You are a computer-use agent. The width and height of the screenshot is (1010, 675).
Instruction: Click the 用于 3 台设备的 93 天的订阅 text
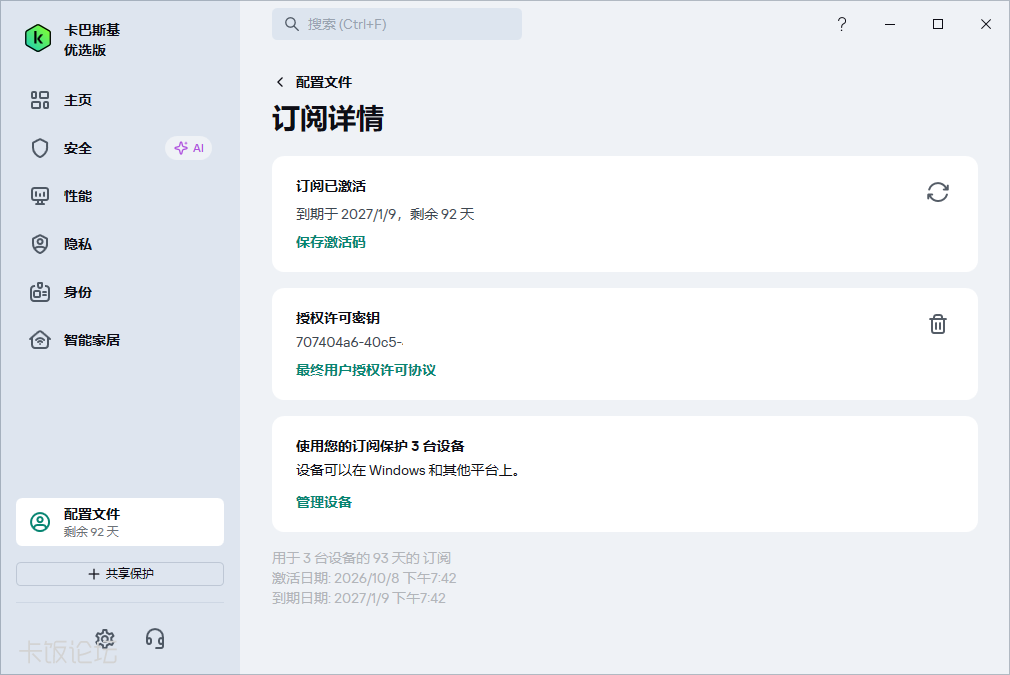click(x=361, y=558)
